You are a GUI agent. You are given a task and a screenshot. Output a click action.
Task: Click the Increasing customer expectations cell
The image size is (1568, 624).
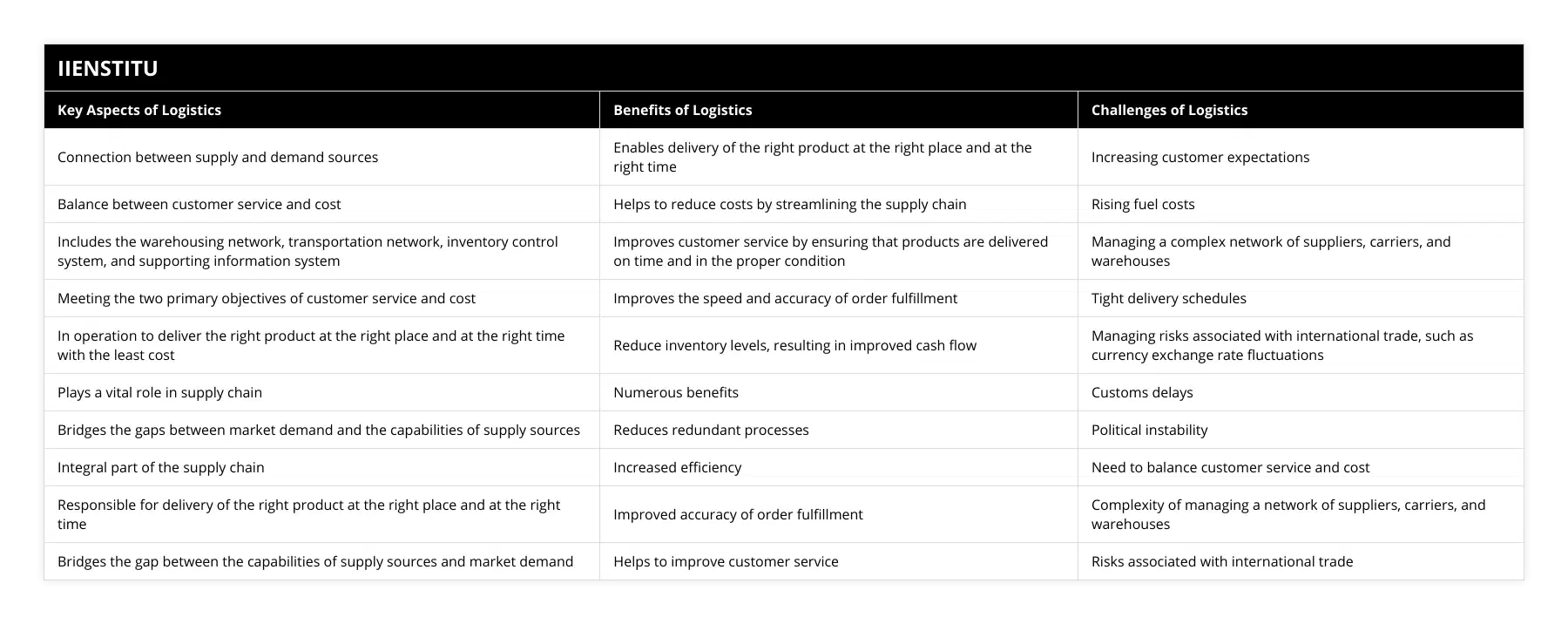coord(1200,157)
